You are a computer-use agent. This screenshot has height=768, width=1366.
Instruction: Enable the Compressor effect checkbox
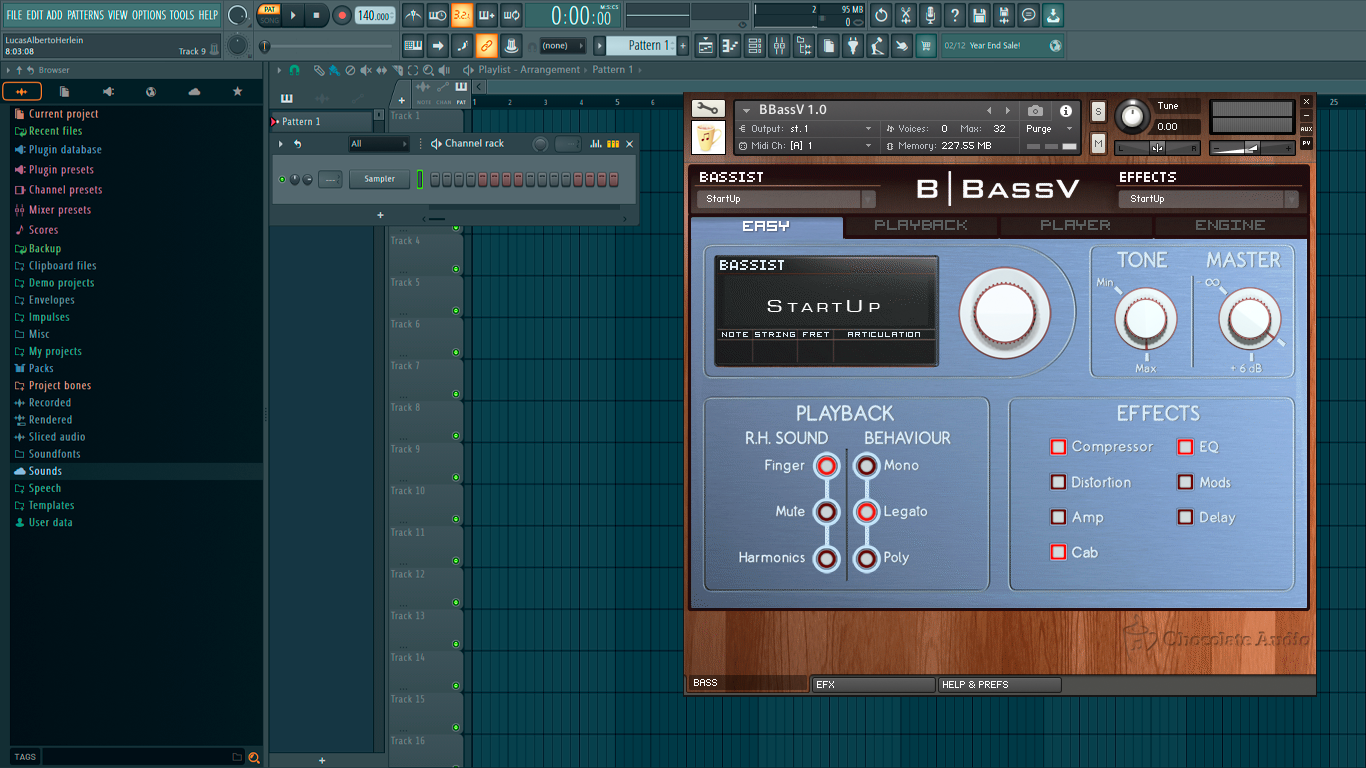1058,447
